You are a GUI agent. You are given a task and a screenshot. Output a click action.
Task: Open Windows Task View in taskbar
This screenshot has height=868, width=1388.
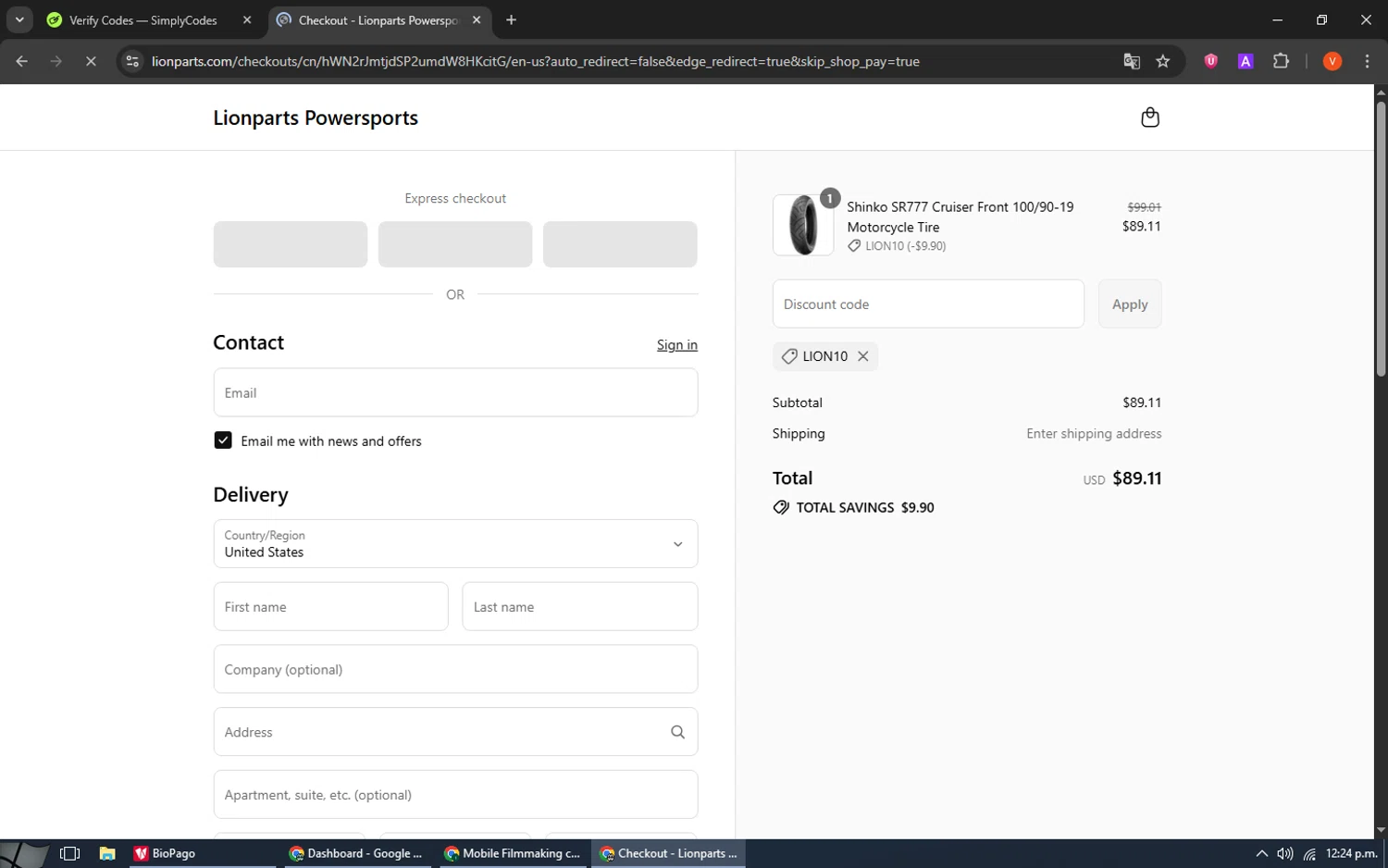[69, 853]
